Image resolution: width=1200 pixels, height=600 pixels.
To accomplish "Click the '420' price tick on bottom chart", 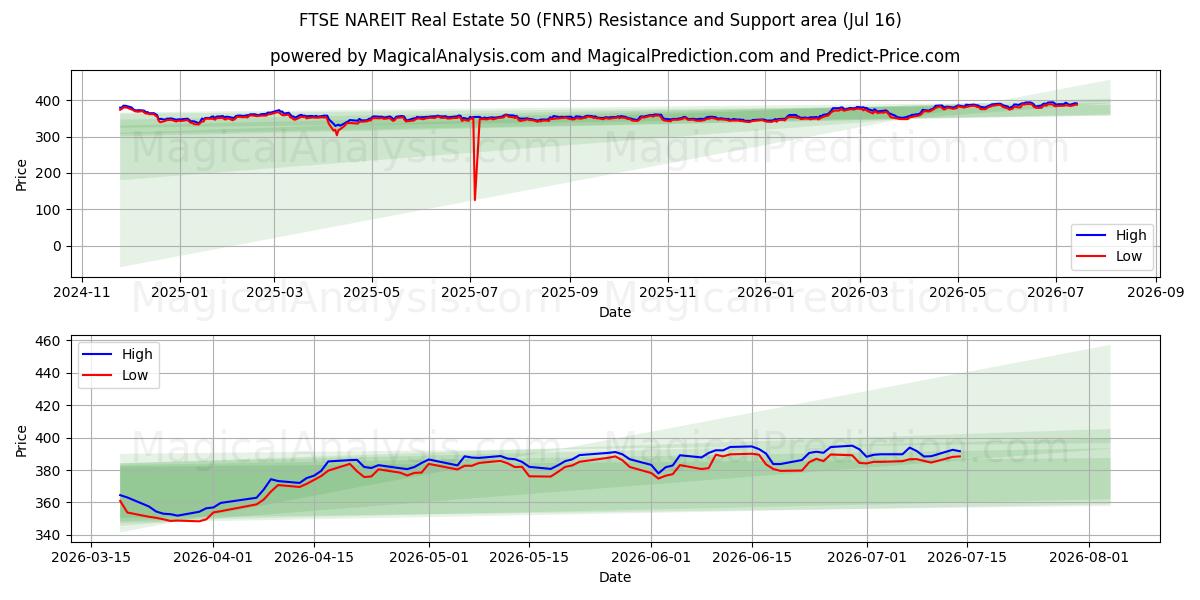I will (x=50, y=406).
